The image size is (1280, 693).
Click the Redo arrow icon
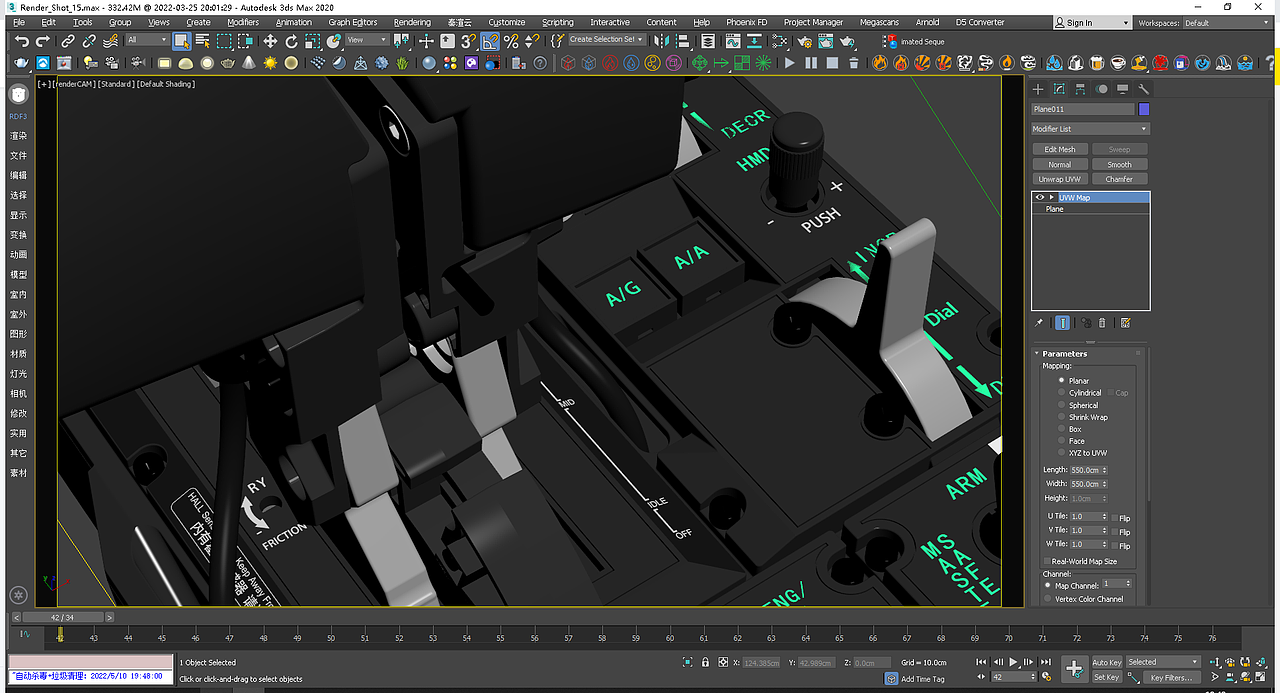[x=43, y=41]
